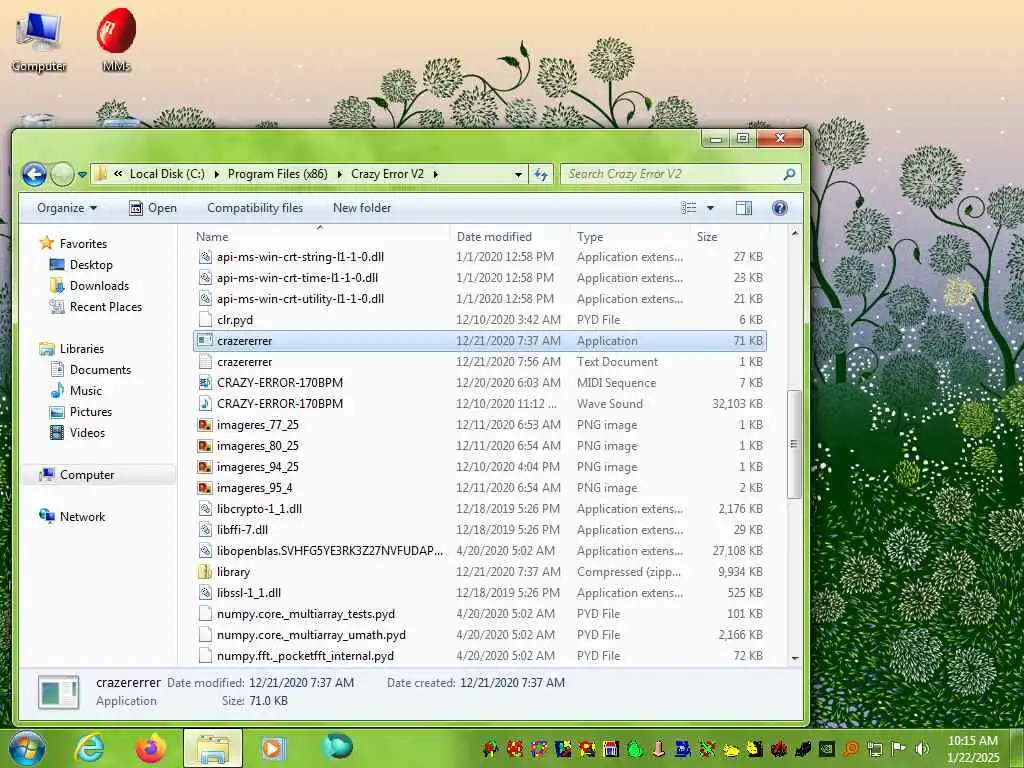Image resolution: width=1024 pixels, height=768 pixels.
Task: Select the CRAZY-ERROR-170BPM MIDI Sequence icon
Action: pyautogui.click(x=205, y=382)
